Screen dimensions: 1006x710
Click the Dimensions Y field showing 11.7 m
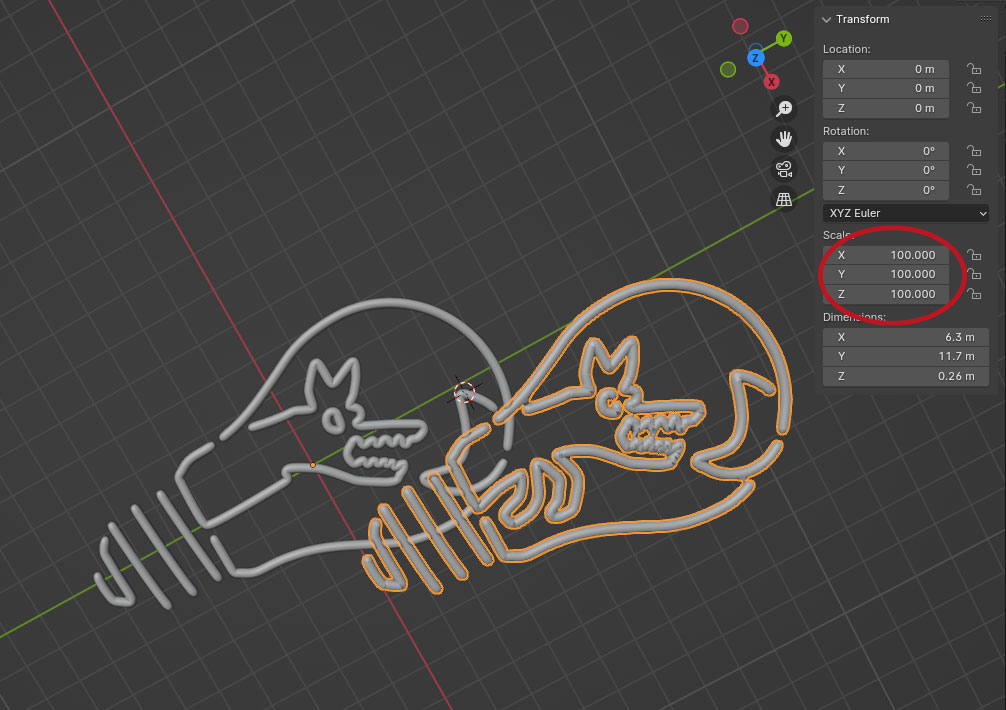905,357
